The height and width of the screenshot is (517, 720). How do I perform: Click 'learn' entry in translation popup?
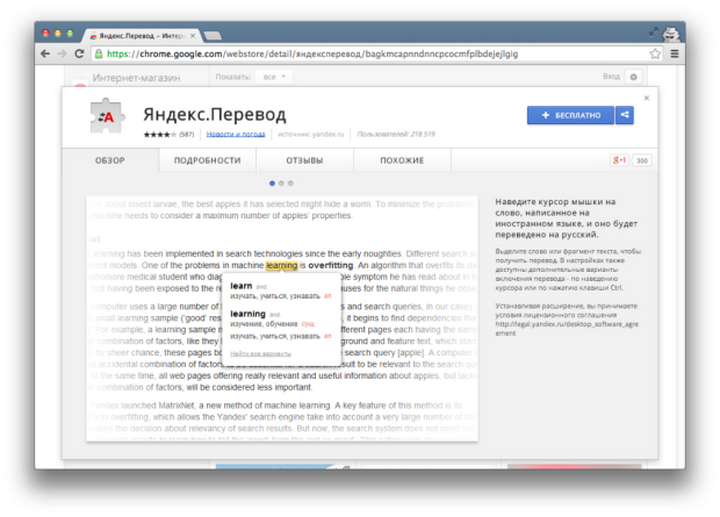[241, 286]
